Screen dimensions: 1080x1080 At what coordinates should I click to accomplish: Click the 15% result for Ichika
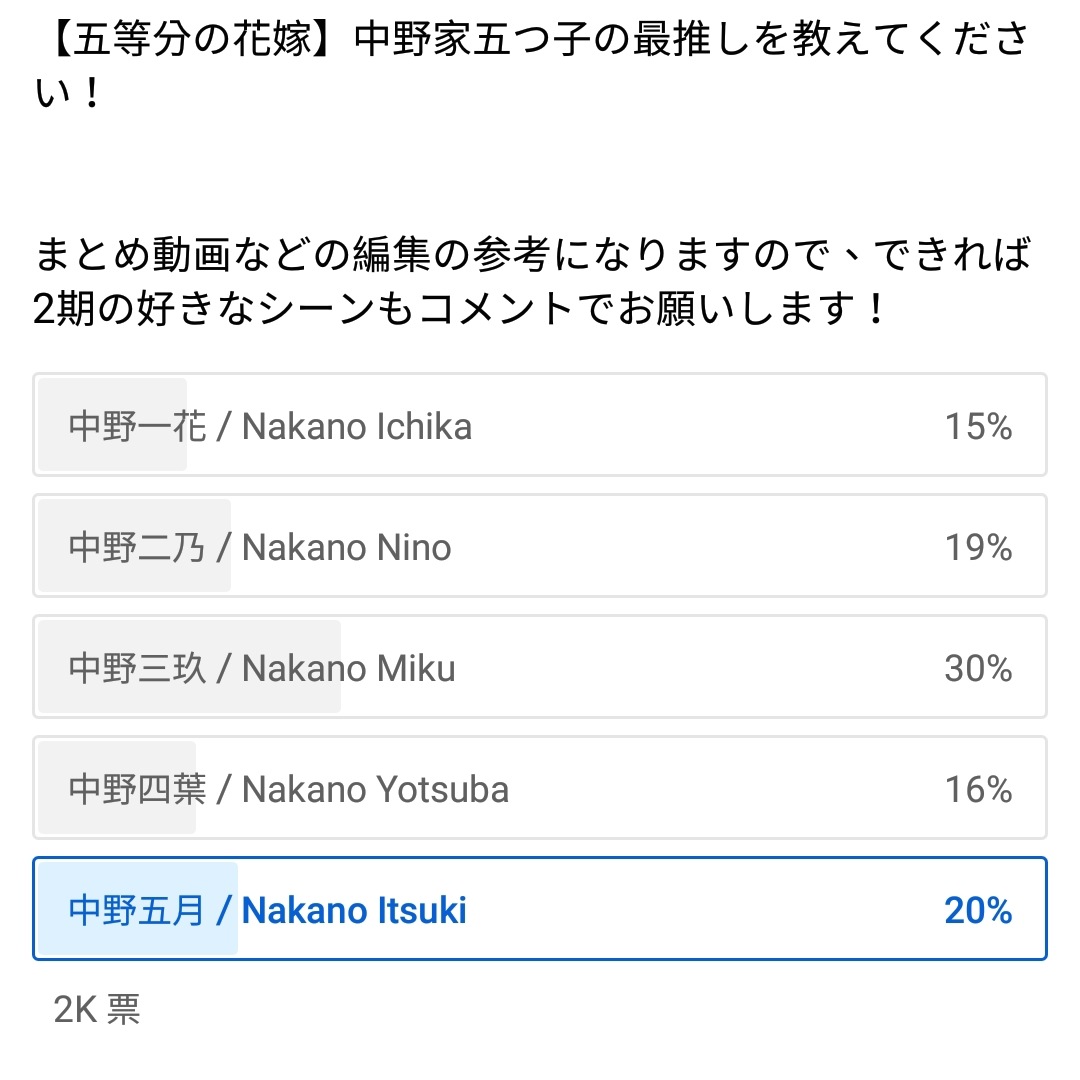pos(978,426)
